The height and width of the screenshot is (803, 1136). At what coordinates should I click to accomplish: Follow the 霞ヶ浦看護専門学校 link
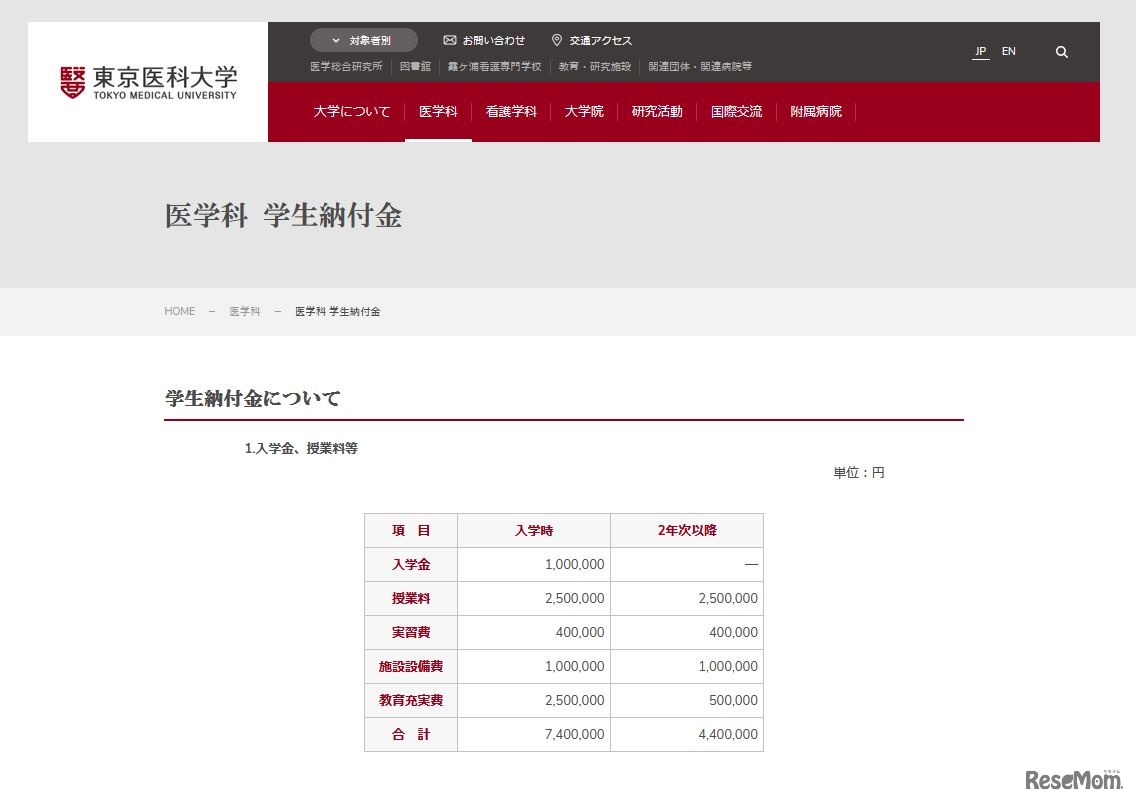click(494, 67)
